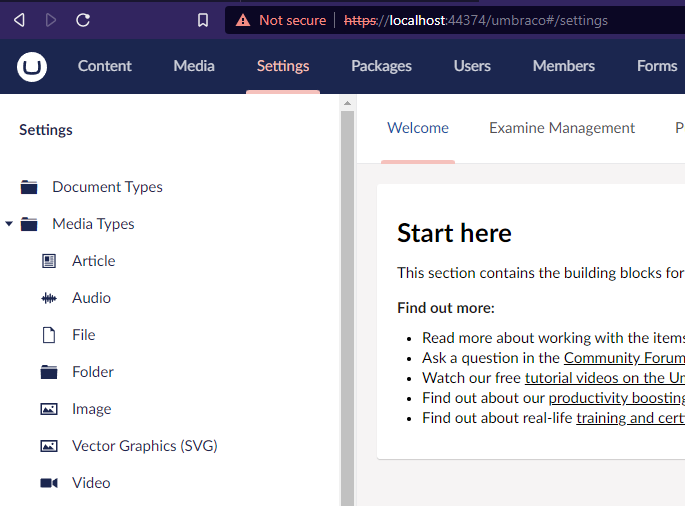Click the Audio waveform icon
The height and width of the screenshot is (506, 685).
pyautogui.click(x=49, y=298)
